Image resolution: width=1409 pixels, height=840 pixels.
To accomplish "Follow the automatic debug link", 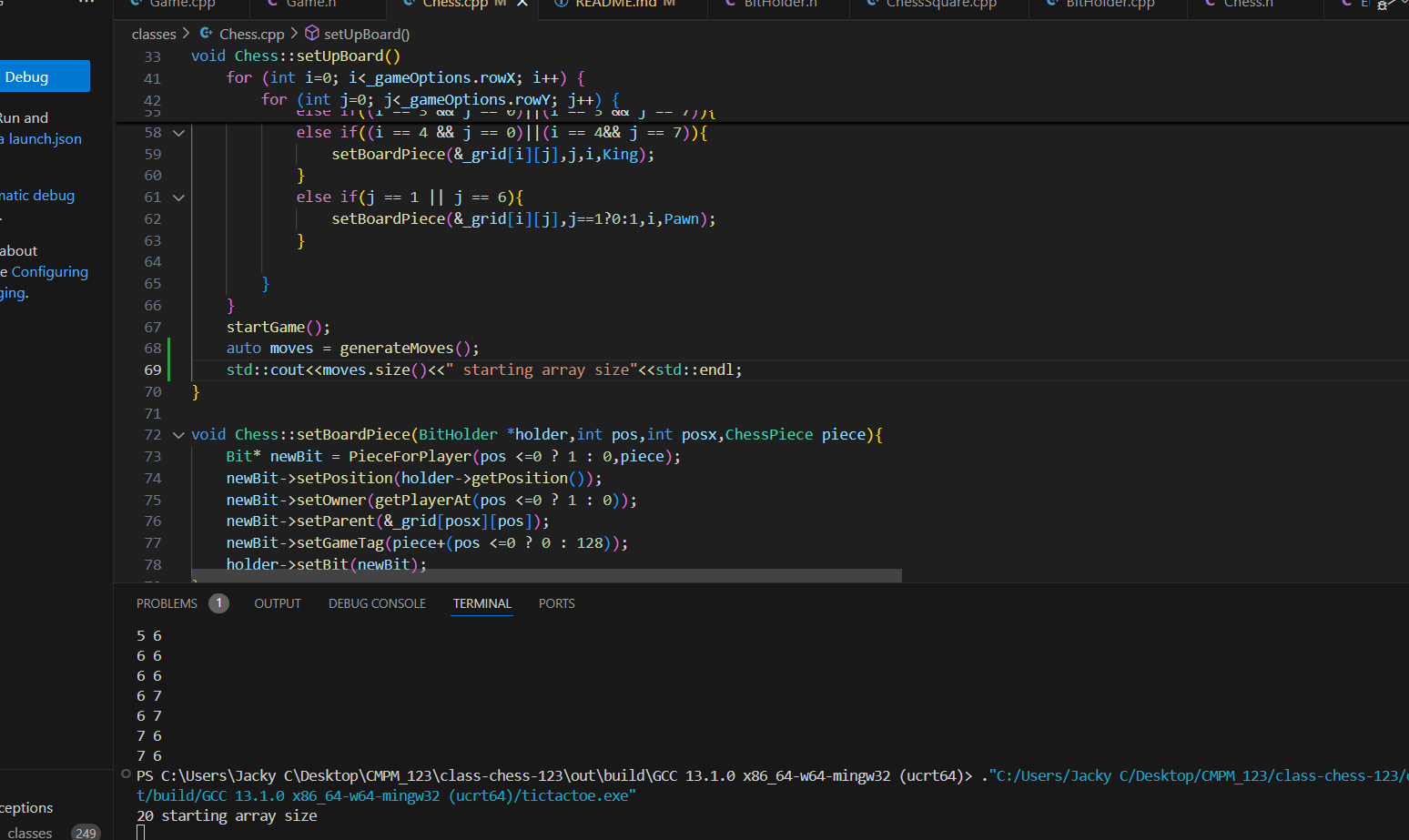I will point(37,196).
